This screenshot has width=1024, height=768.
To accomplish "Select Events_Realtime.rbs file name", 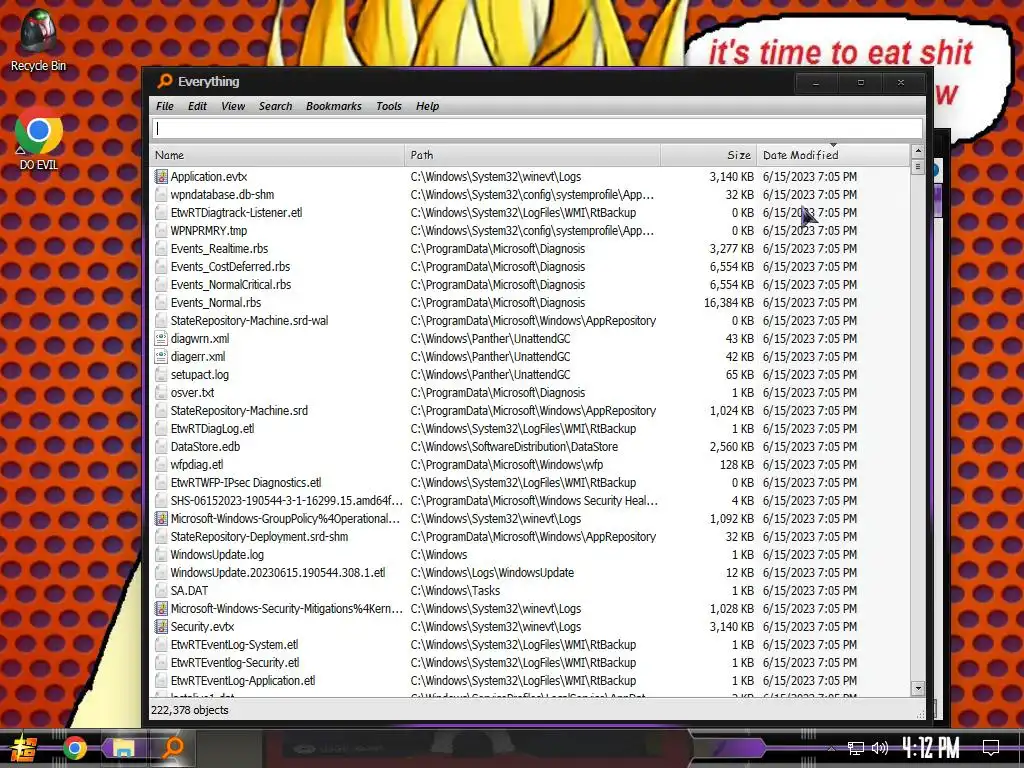I will [x=219, y=249].
